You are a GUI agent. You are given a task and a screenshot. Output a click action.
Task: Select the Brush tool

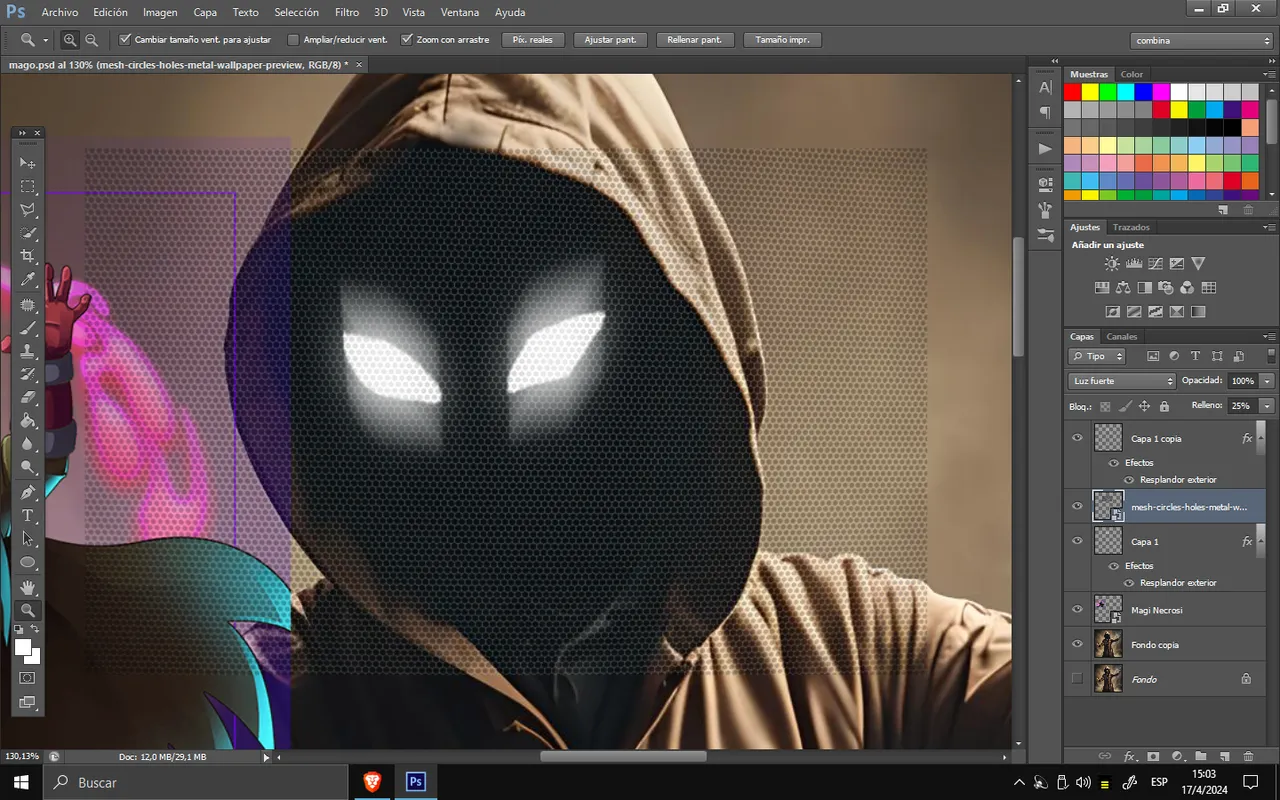point(28,327)
